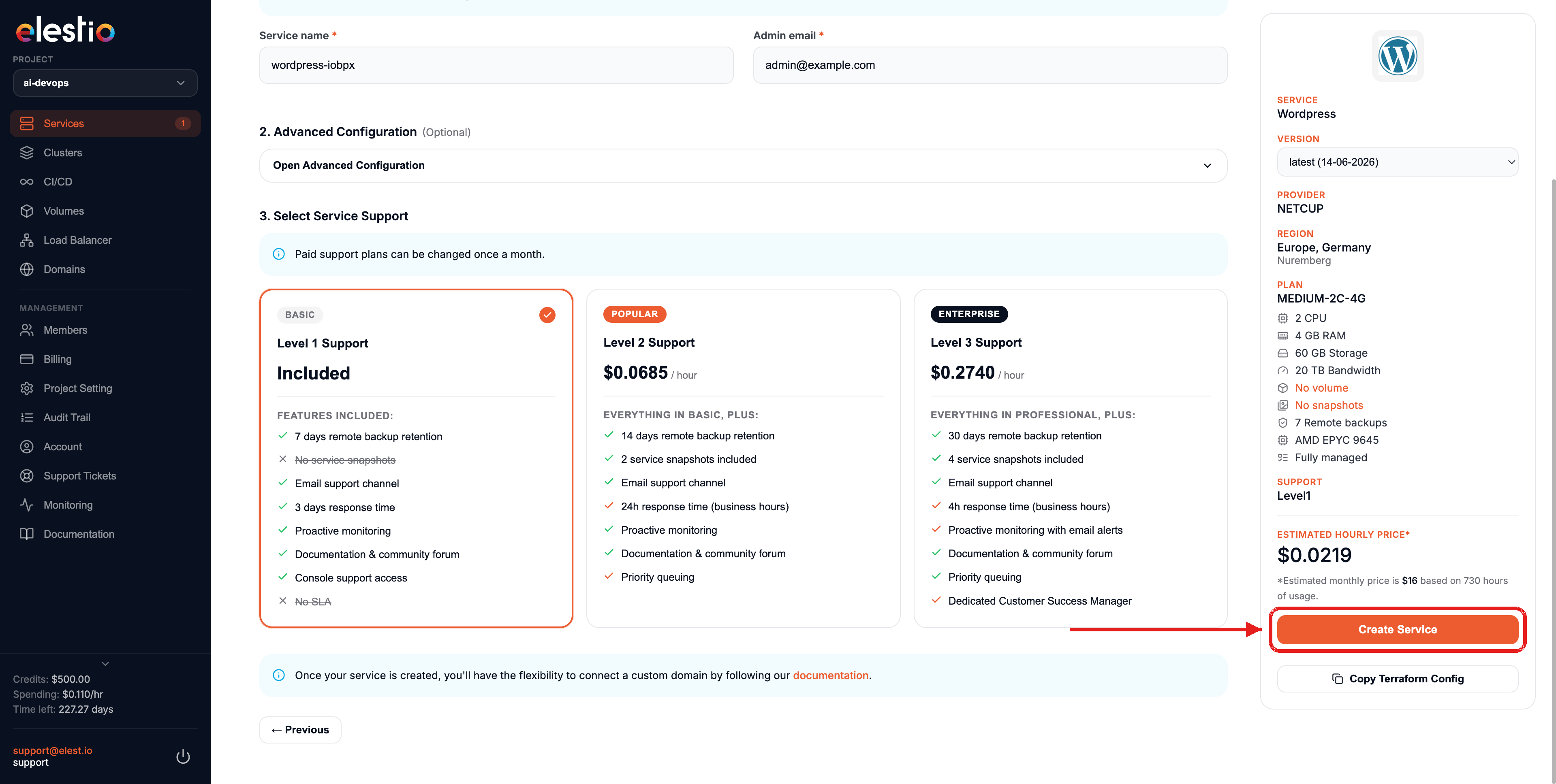This screenshot has width=1556, height=784.
Task: Click the MEDIUM-2C-4G plan text
Action: click(x=1321, y=298)
